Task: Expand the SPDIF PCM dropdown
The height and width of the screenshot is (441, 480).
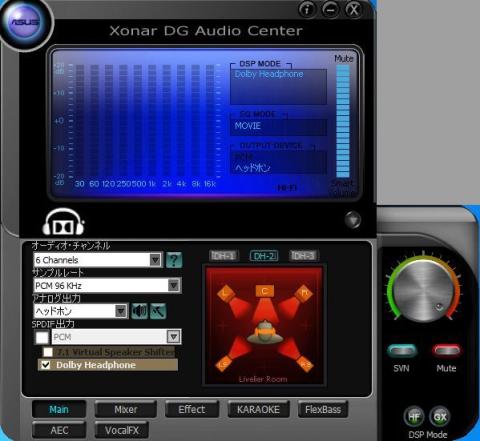Action: [x=174, y=337]
